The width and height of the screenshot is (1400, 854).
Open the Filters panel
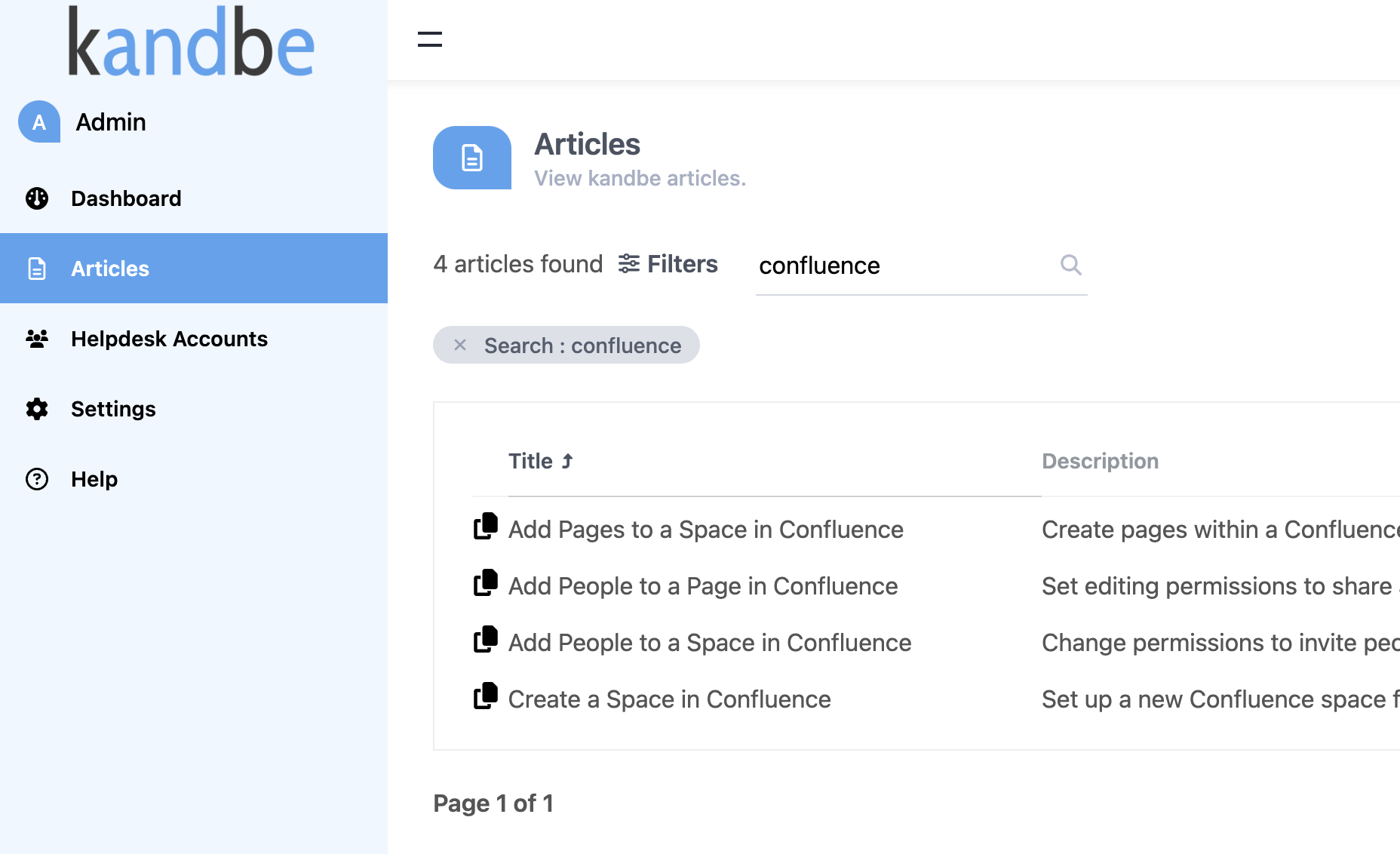point(668,264)
